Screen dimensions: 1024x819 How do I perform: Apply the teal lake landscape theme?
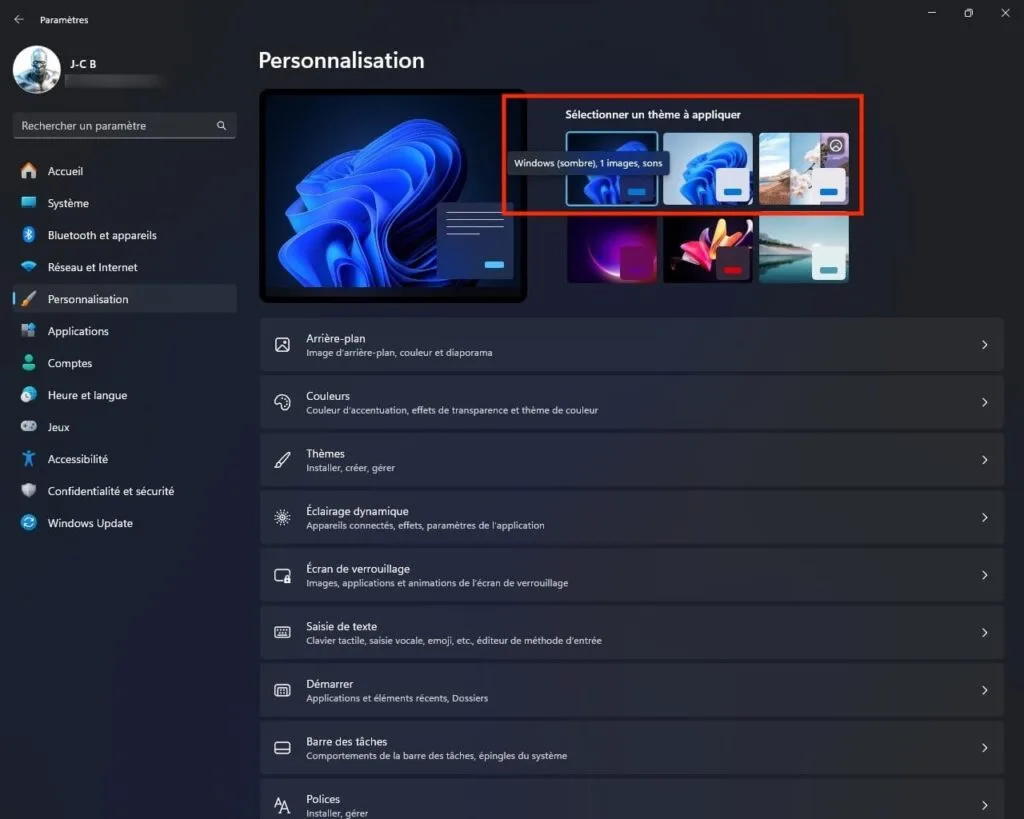pos(804,249)
